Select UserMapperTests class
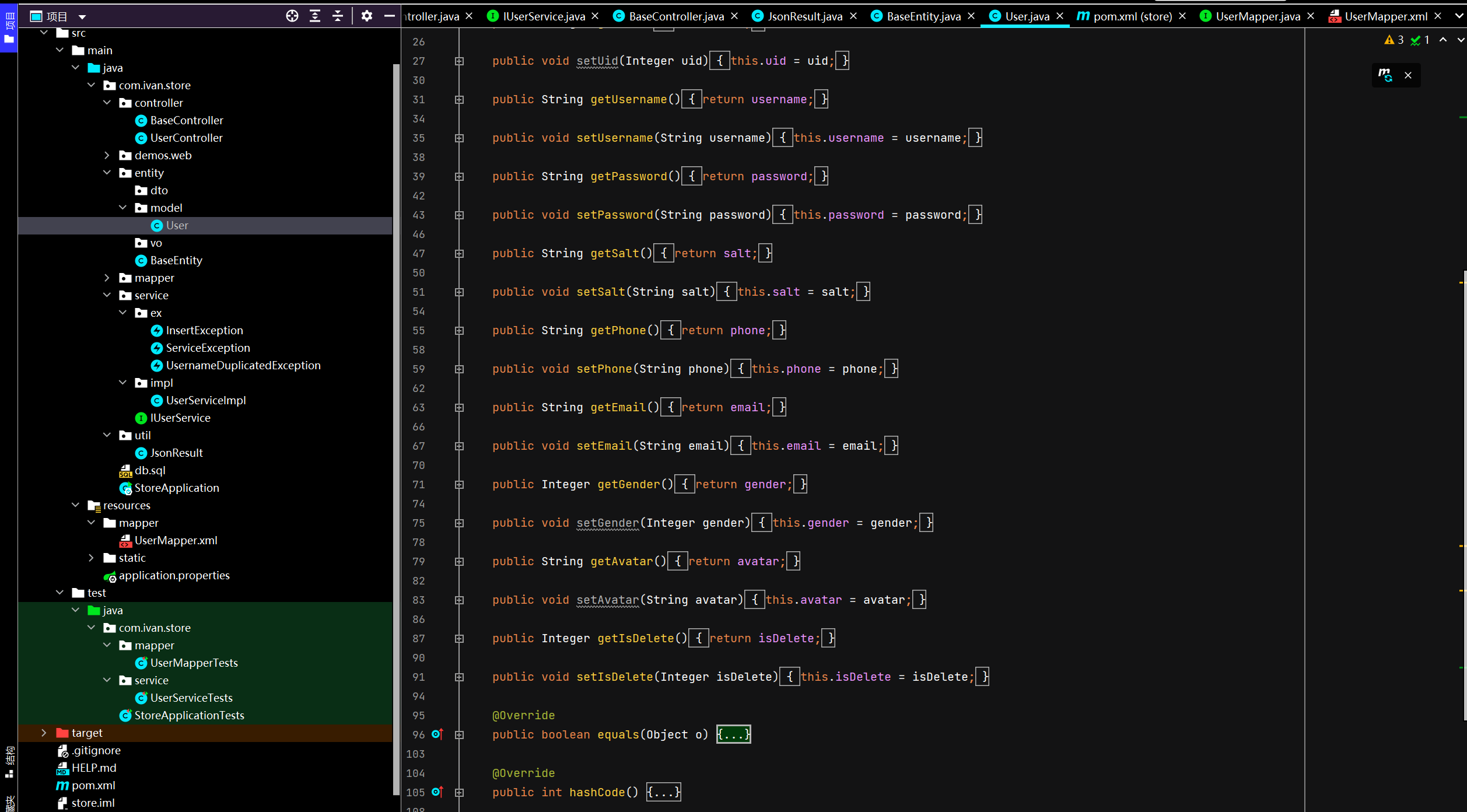 click(194, 663)
